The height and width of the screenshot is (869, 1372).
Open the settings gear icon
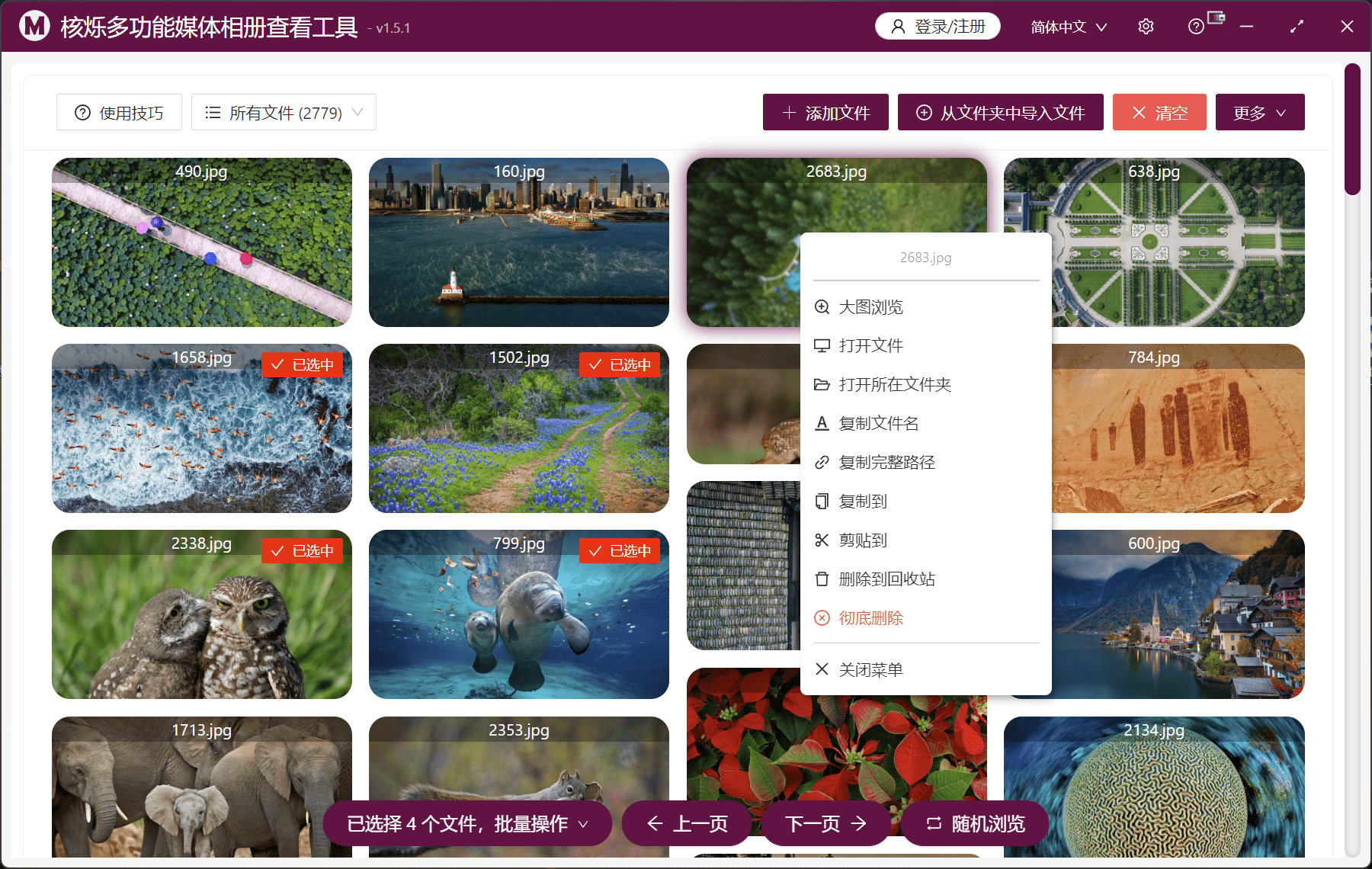(x=1146, y=27)
